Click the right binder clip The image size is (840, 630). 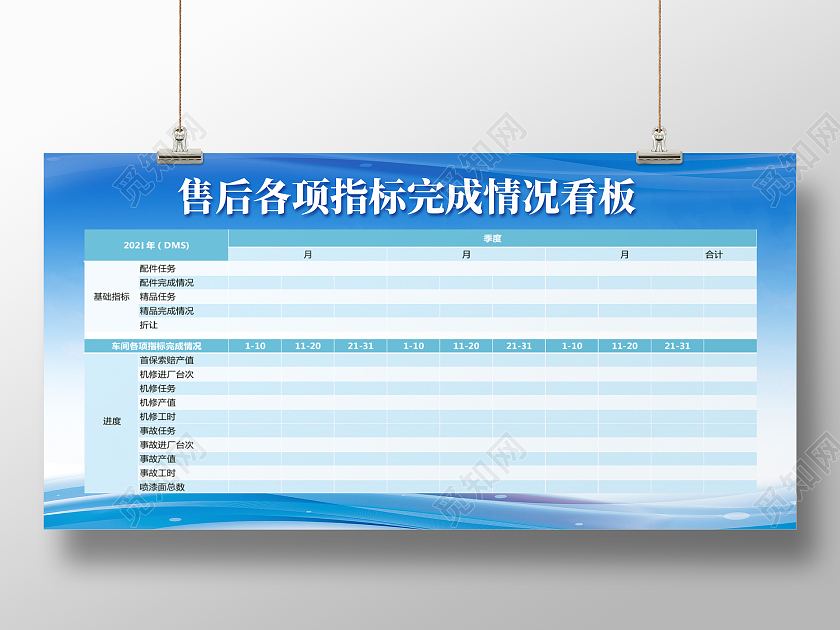click(x=659, y=145)
